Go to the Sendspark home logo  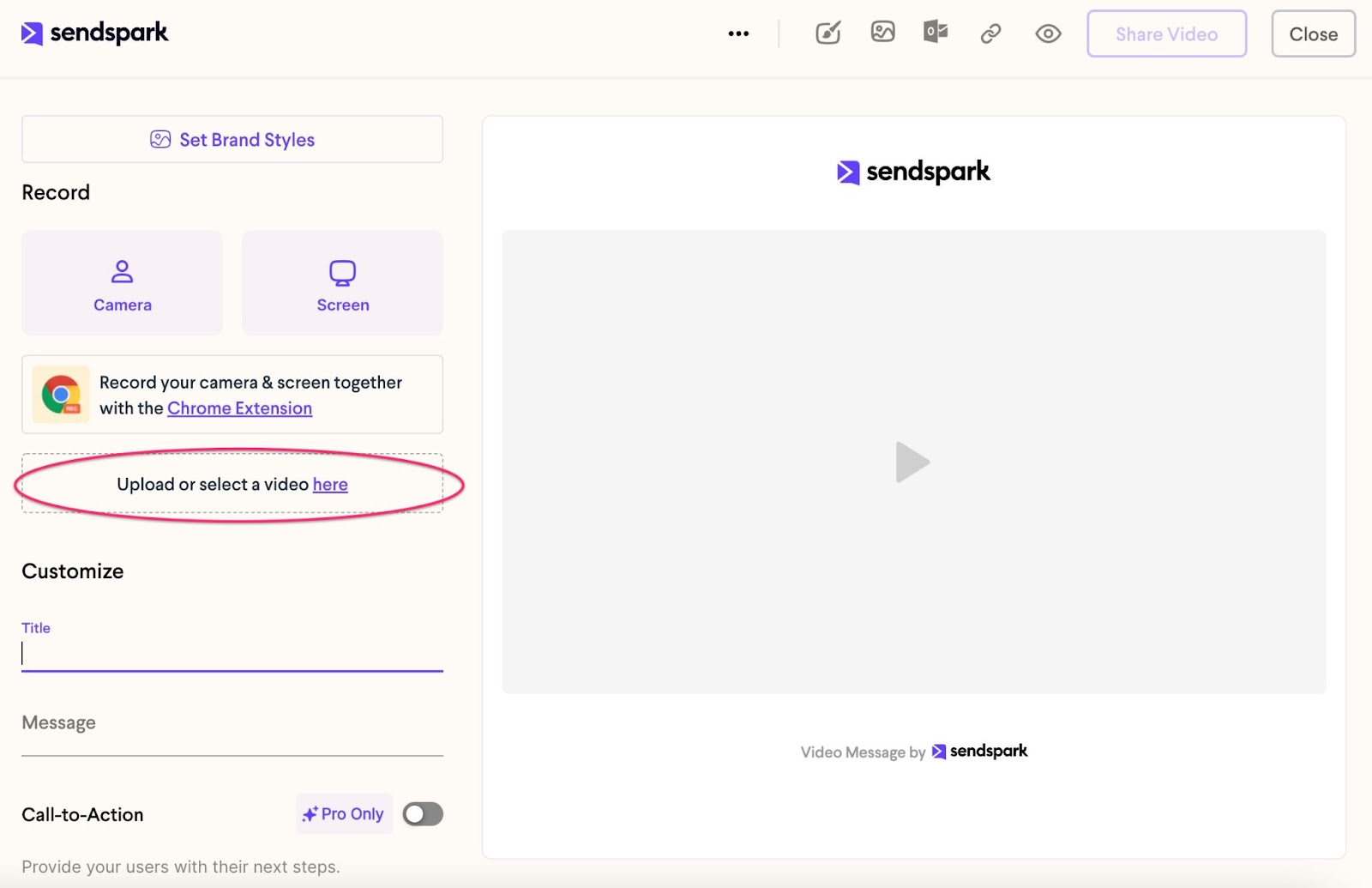coord(94,33)
